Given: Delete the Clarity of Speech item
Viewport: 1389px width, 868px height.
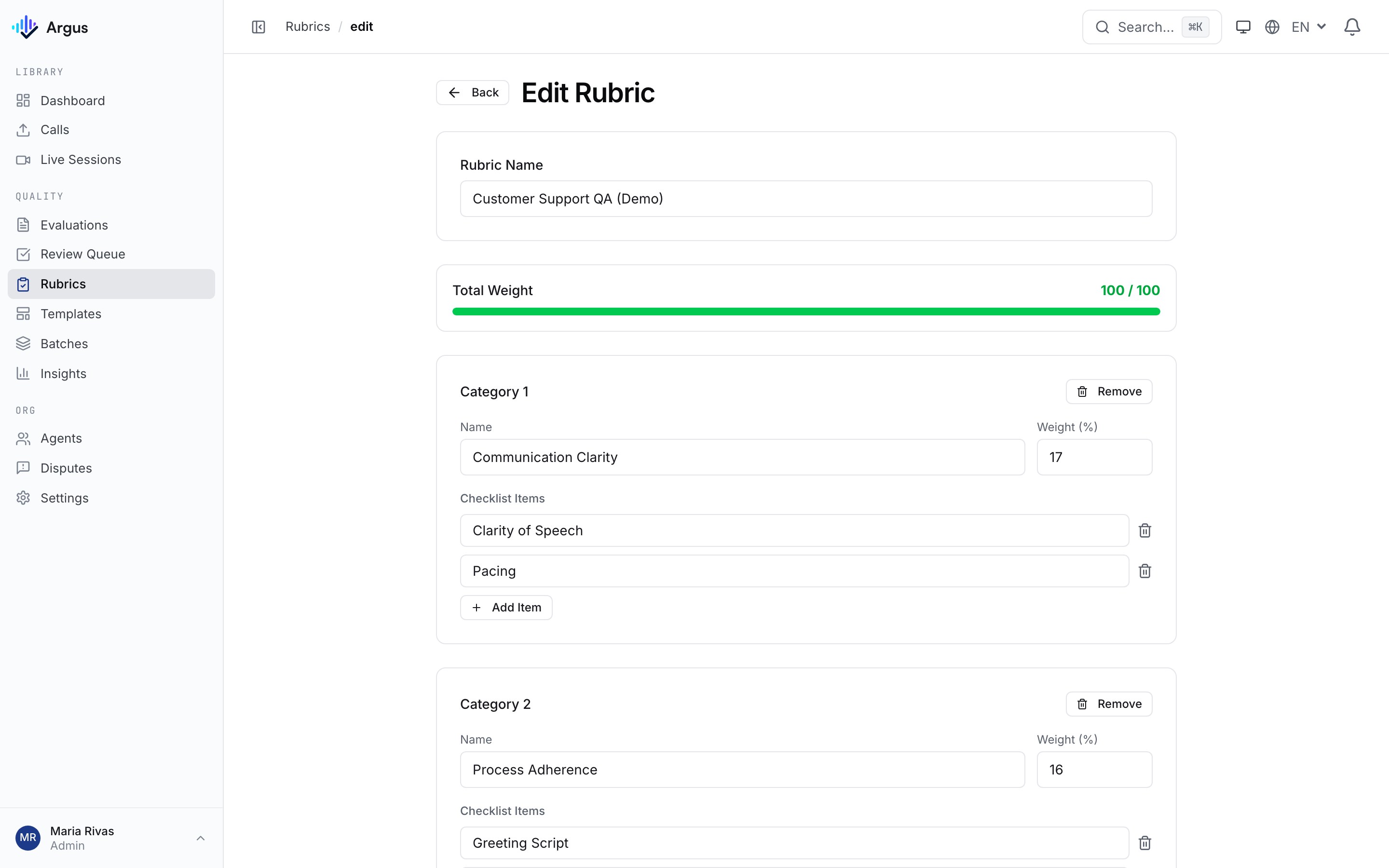Looking at the screenshot, I should click(x=1144, y=530).
